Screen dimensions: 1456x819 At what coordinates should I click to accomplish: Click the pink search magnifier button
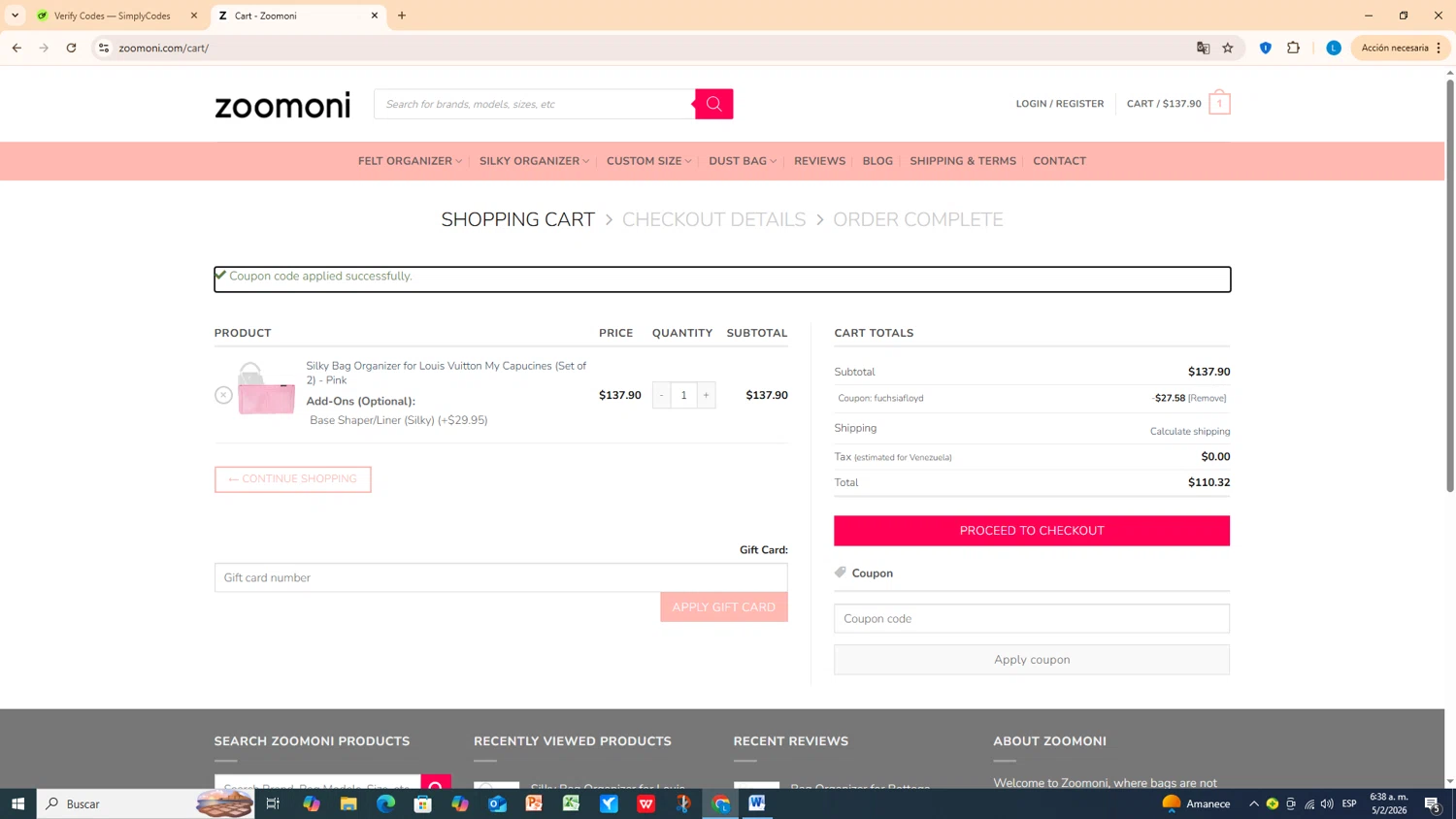tap(713, 104)
